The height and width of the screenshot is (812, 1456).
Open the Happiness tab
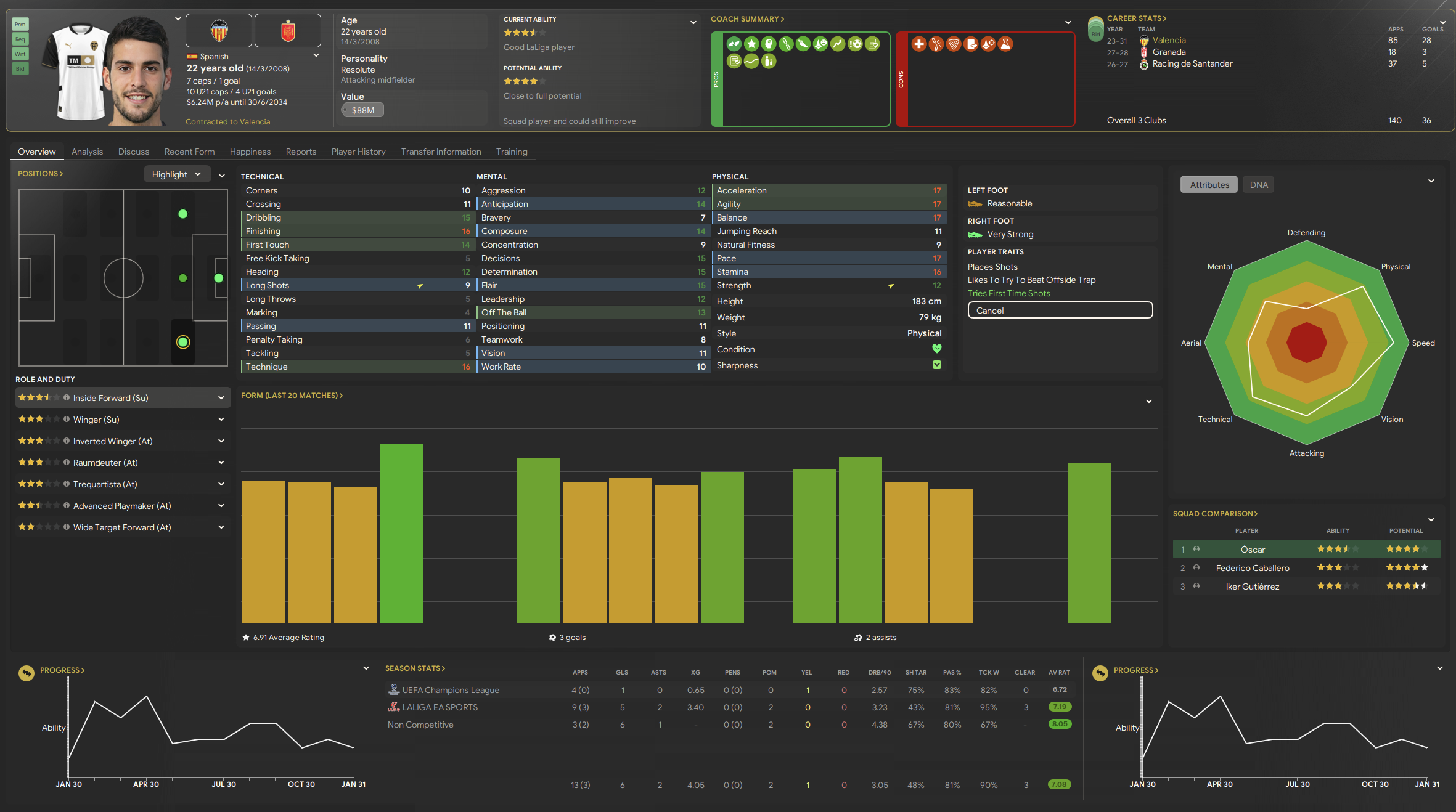[250, 152]
